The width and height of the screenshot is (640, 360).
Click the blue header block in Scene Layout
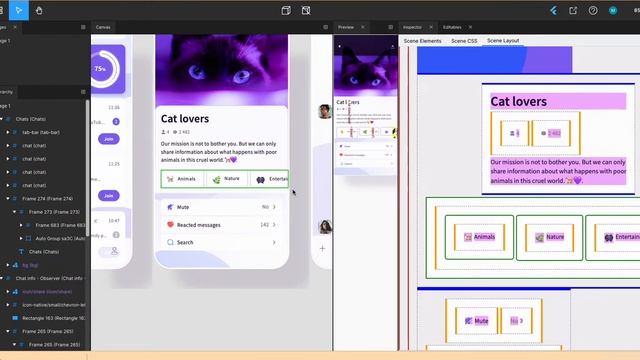[494, 60]
